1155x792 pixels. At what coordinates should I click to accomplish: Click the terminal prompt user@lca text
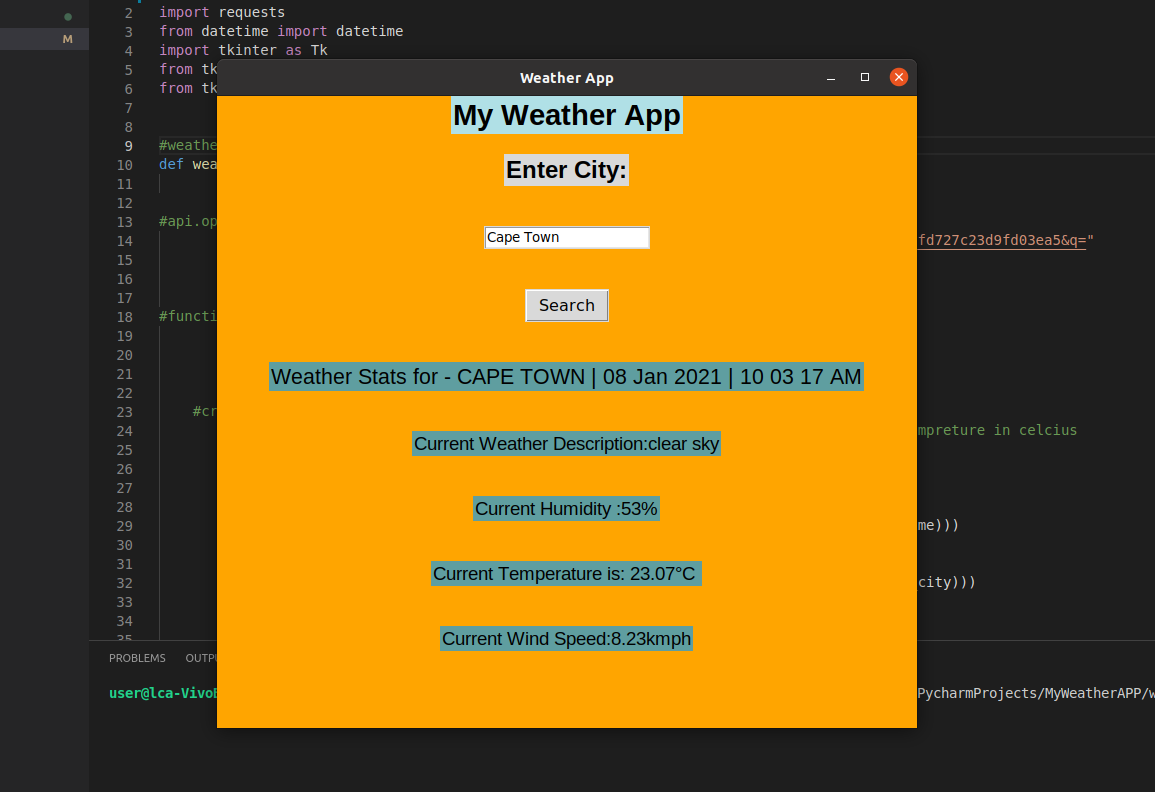[163, 693]
